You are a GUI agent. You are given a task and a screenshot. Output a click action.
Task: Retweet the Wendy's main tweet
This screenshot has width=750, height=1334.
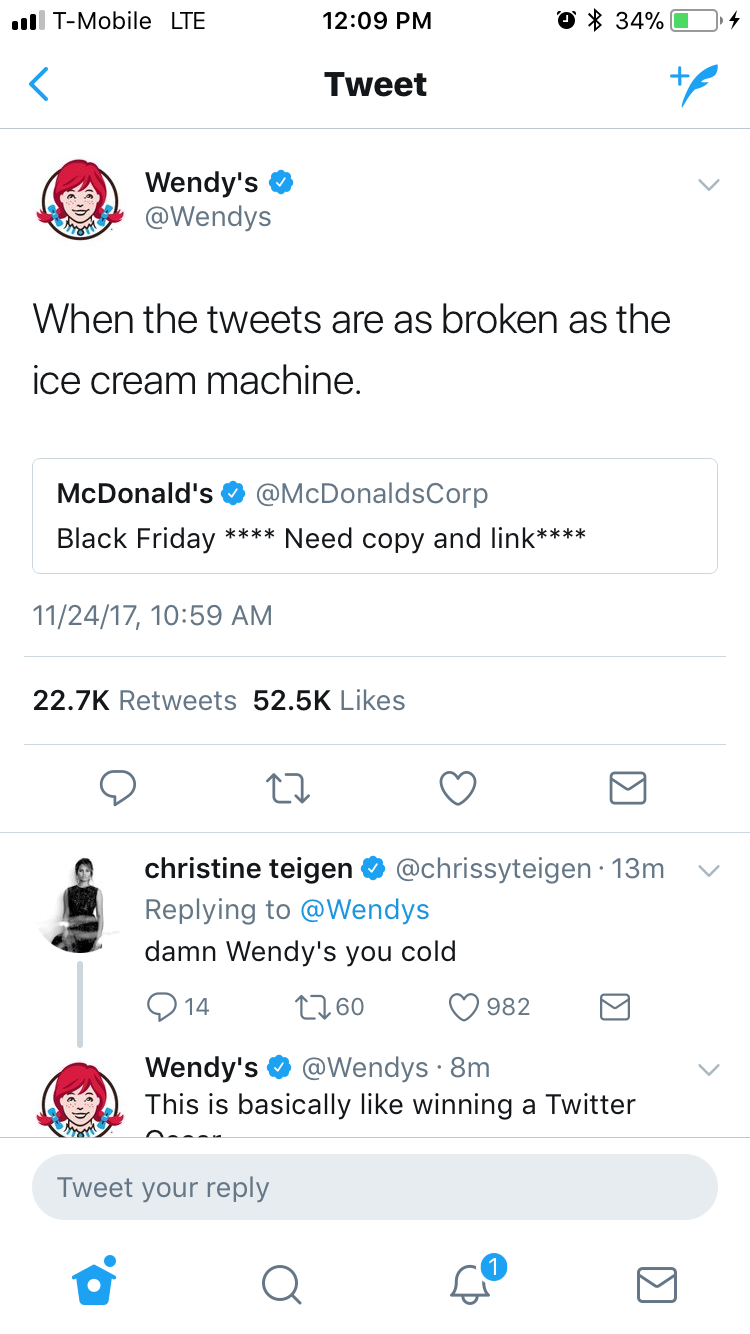(x=288, y=788)
